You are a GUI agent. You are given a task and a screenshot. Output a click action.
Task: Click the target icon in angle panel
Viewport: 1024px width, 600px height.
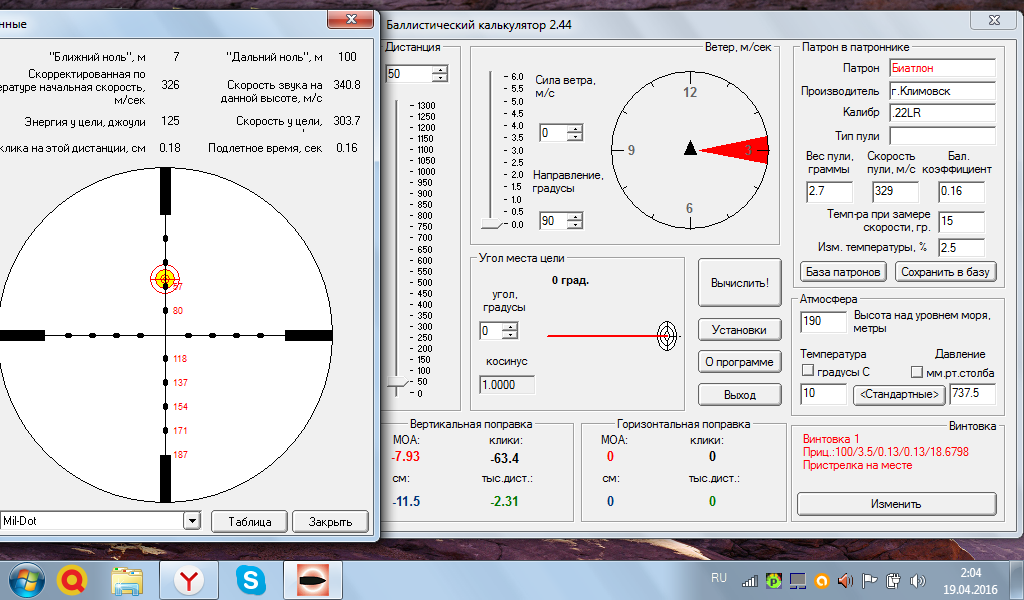pos(666,336)
